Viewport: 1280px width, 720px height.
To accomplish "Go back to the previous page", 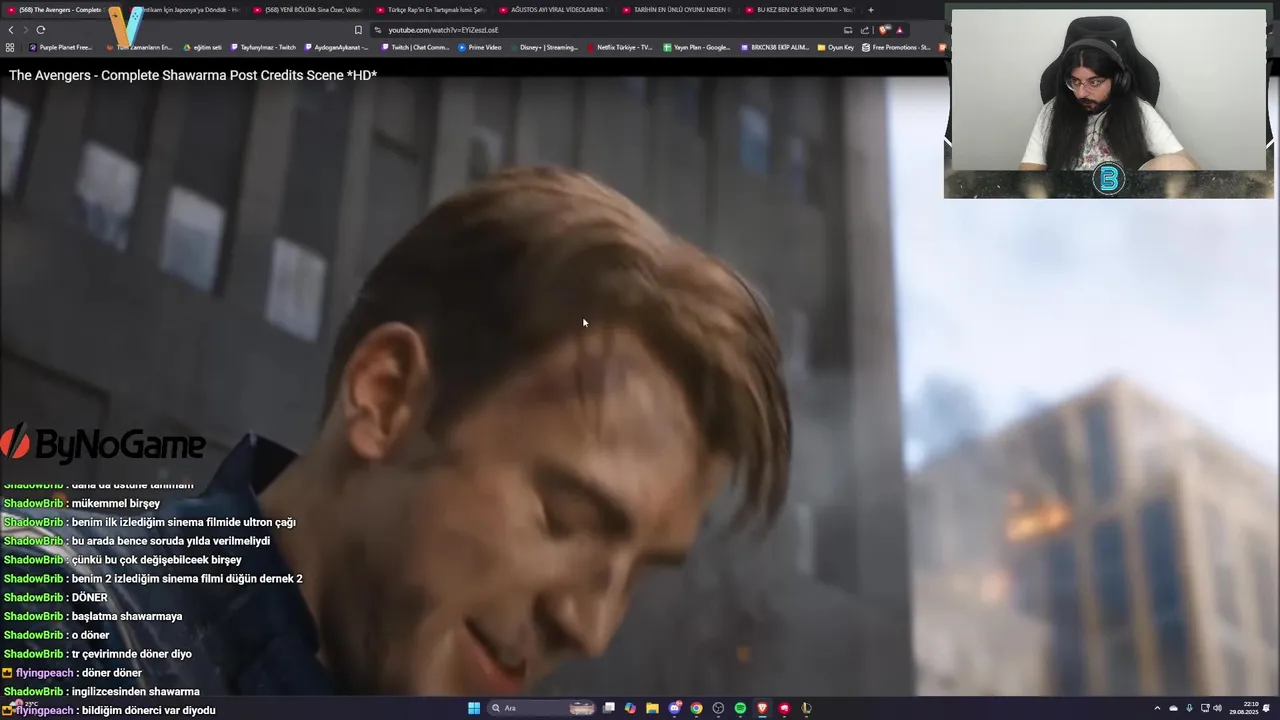I will point(11,30).
